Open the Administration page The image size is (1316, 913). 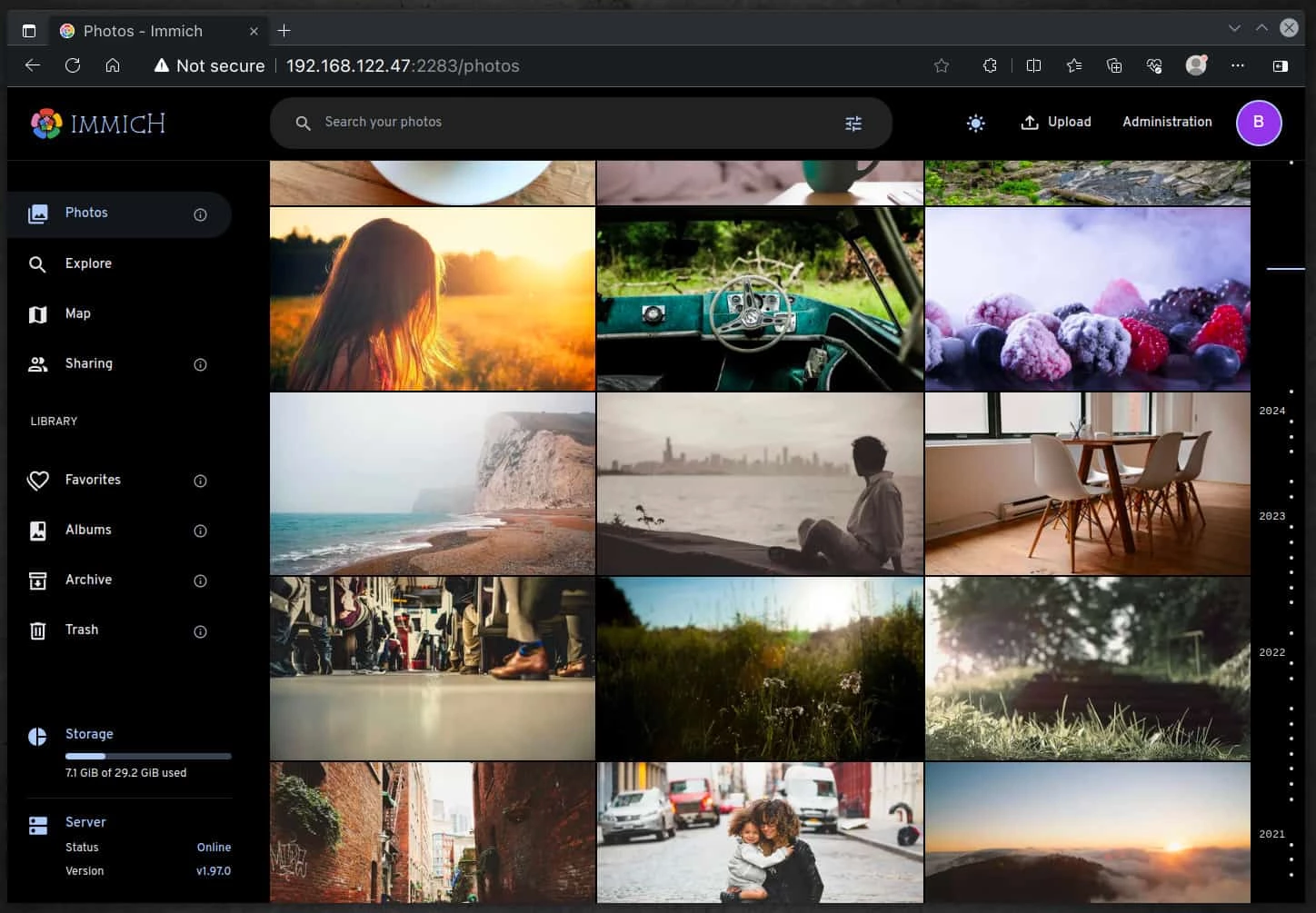click(1167, 123)
